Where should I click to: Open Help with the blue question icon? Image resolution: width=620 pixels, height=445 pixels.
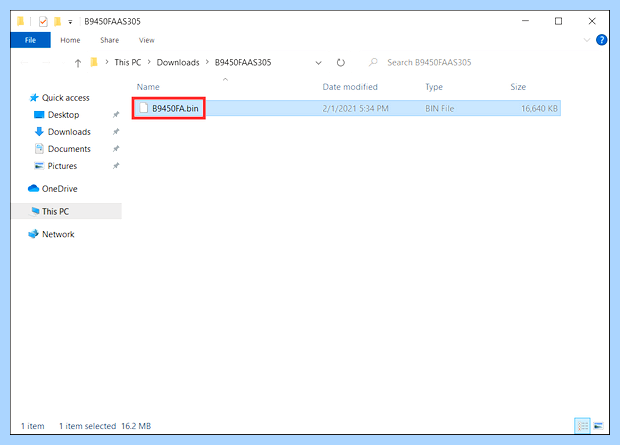[x=601, y=40]
